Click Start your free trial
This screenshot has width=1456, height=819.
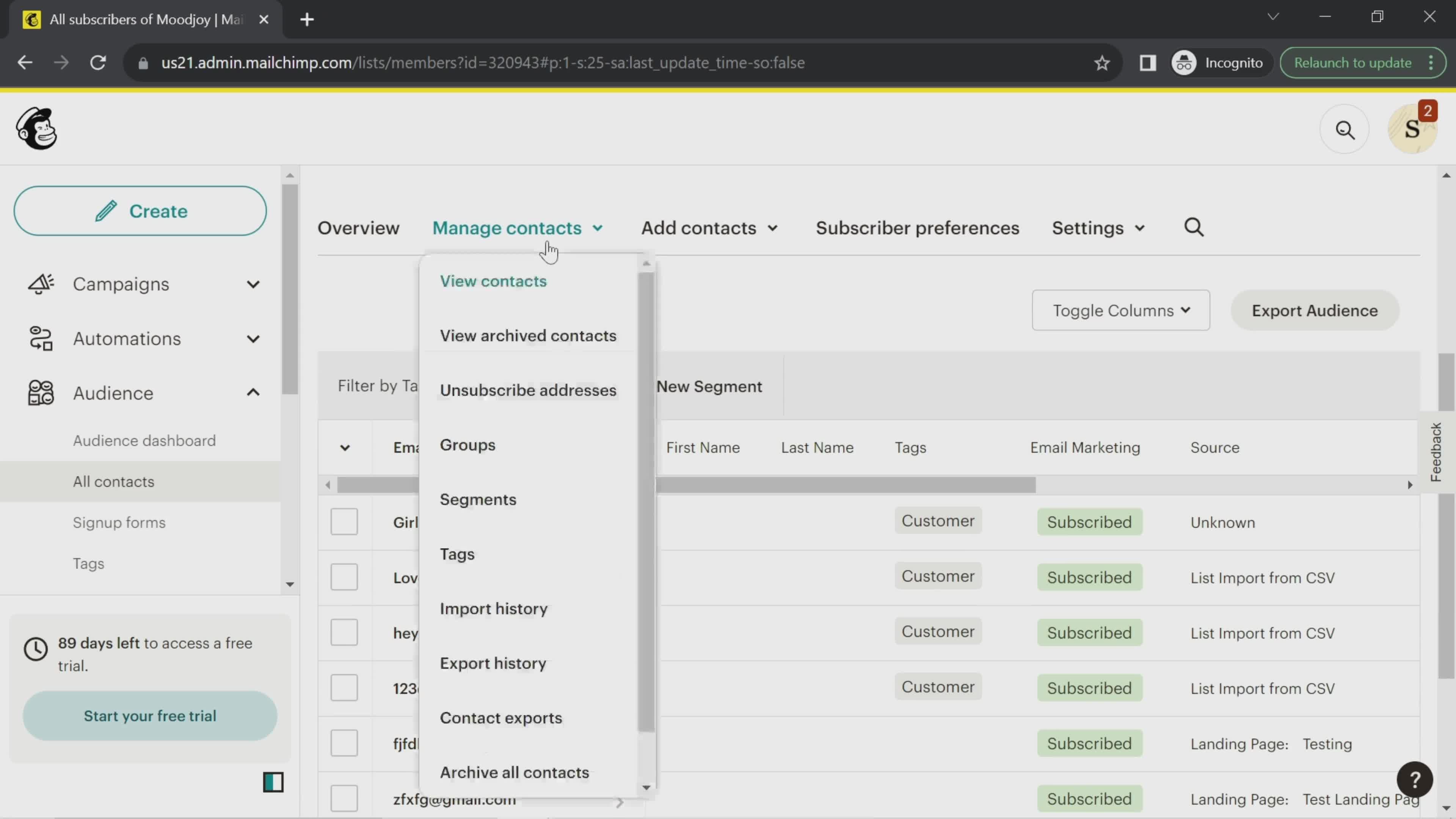click(x=150, y=715)
